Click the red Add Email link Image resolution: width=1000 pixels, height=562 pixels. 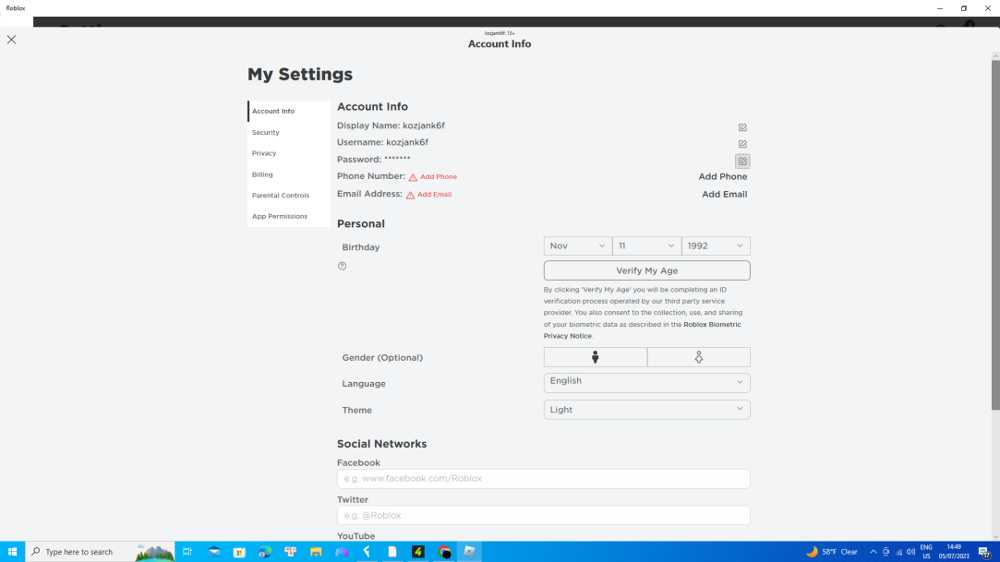[434, 195]
